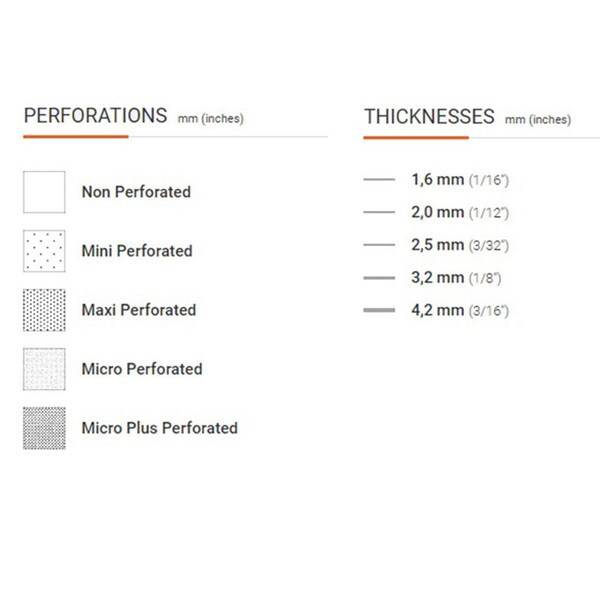
Task: Click the Micro Plus Perforated label
Action: (160, 428)
